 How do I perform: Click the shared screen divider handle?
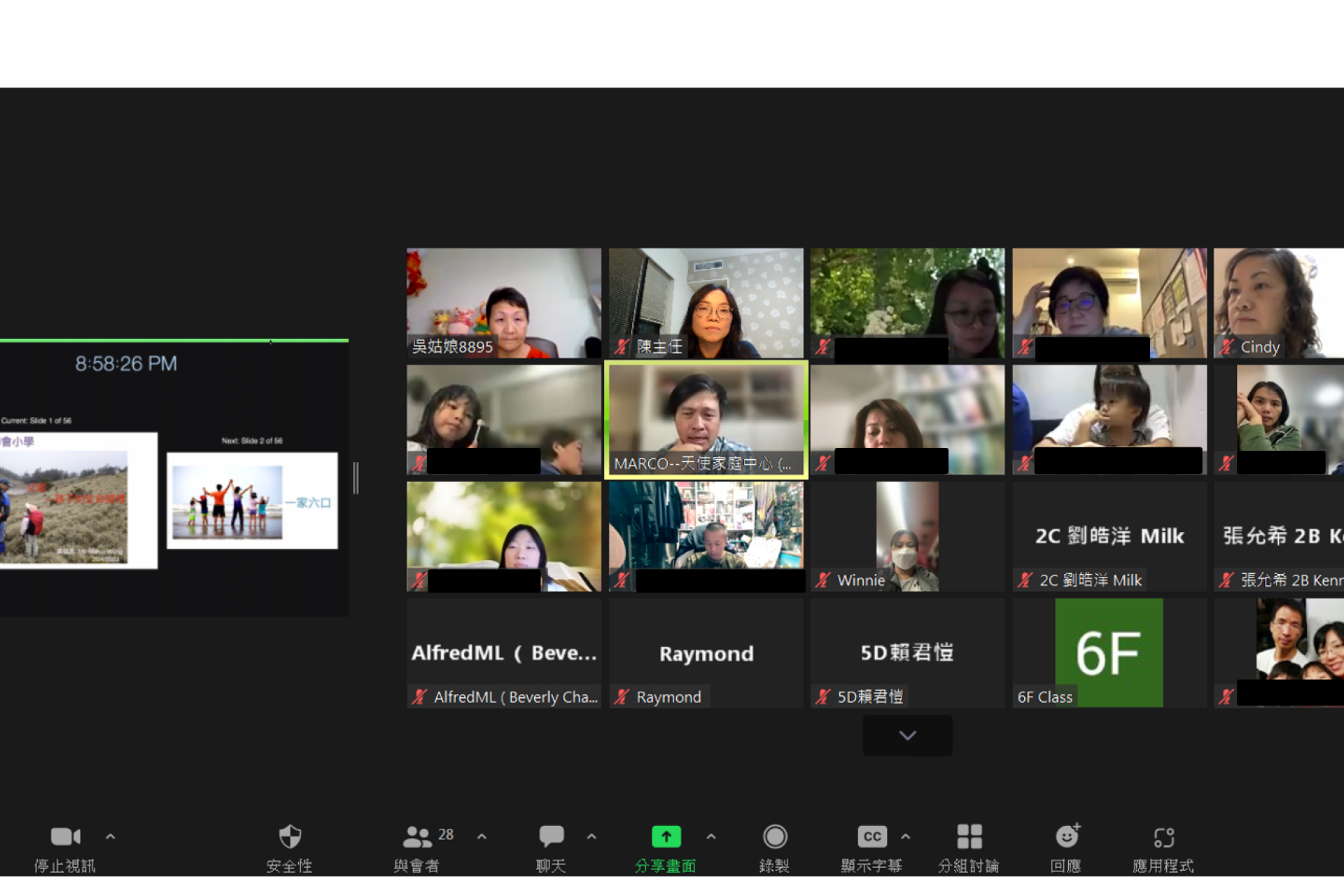(x=356, y=478)
